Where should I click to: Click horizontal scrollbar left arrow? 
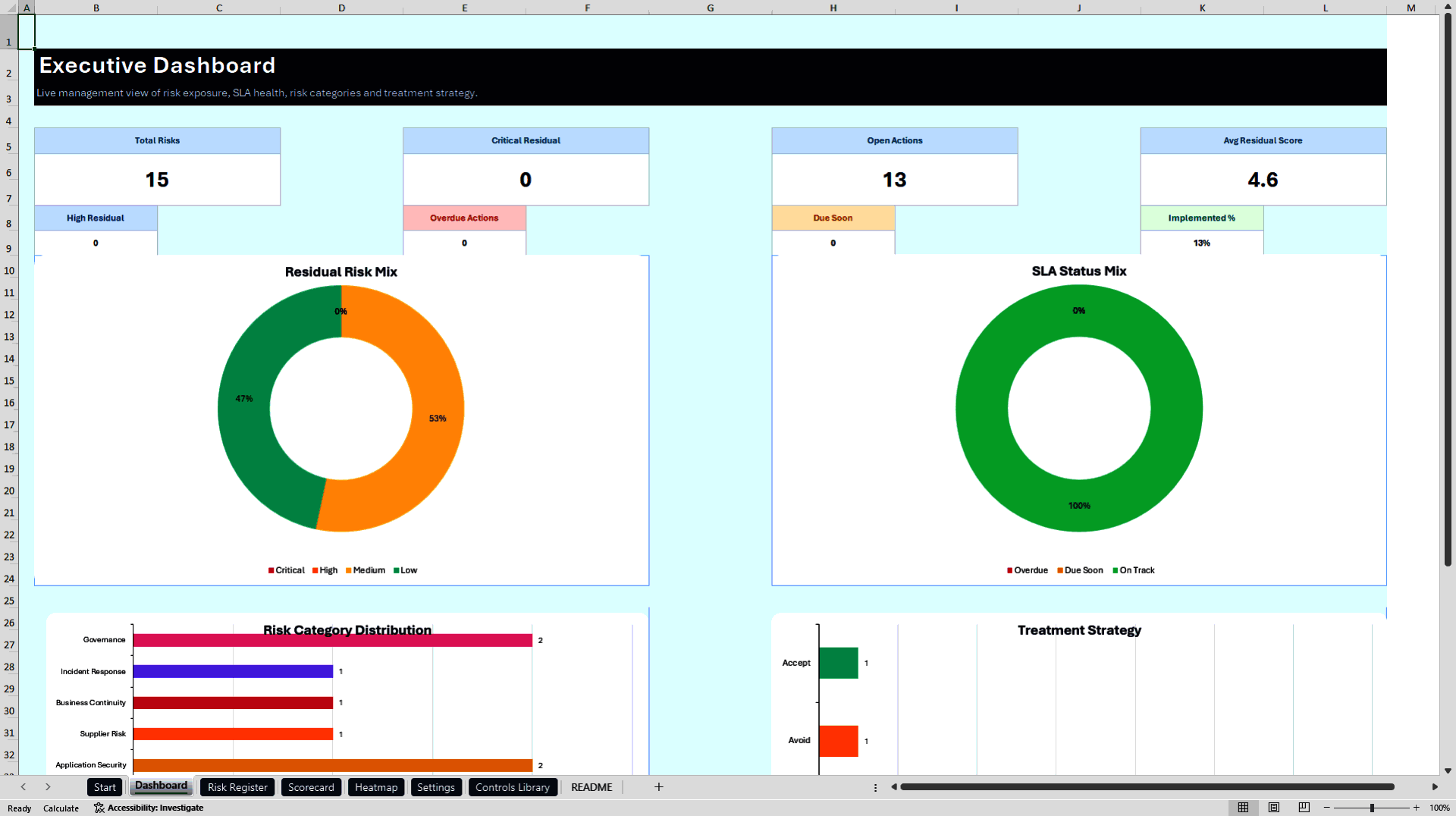894,787
